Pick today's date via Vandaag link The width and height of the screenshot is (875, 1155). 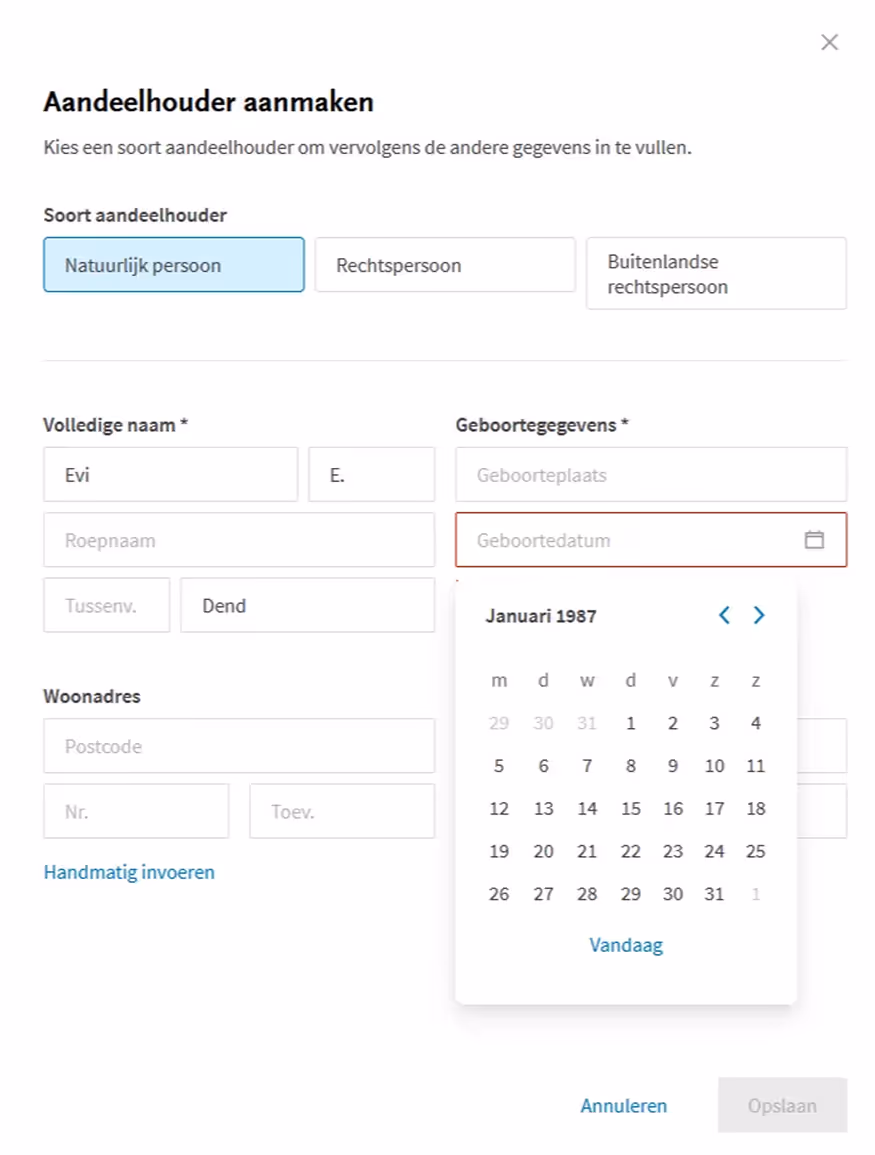coord(626,944)
